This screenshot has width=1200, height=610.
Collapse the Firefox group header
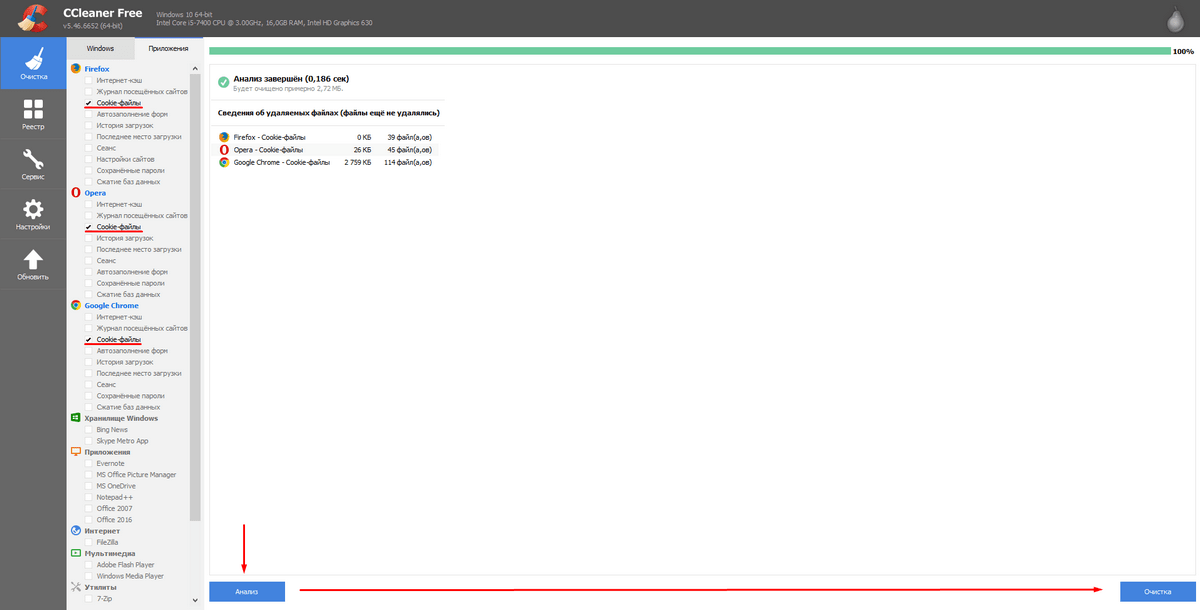[x=97, y=68]
